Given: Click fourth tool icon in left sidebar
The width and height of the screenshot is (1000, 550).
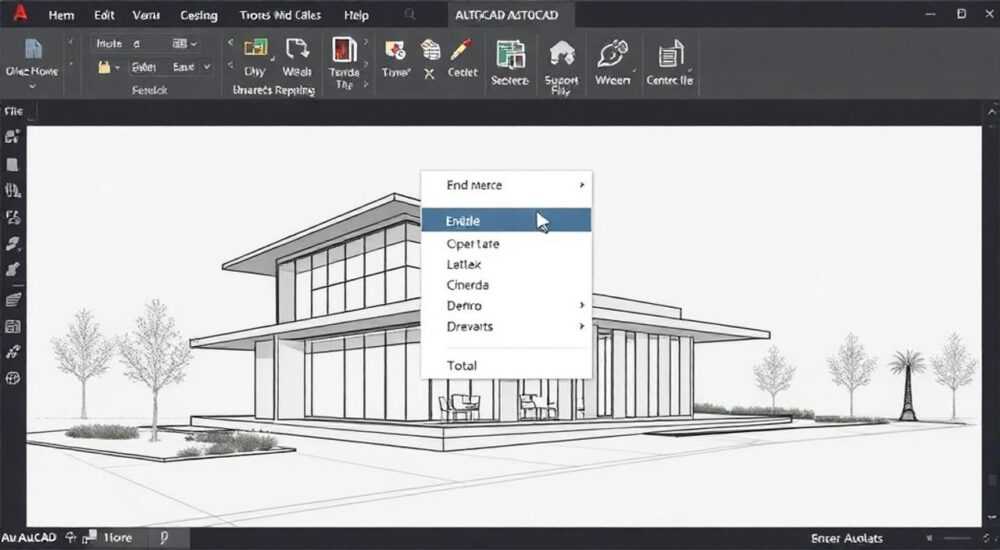Looking at the screenshot, I should pyautogui.click(x=13, y=218).
